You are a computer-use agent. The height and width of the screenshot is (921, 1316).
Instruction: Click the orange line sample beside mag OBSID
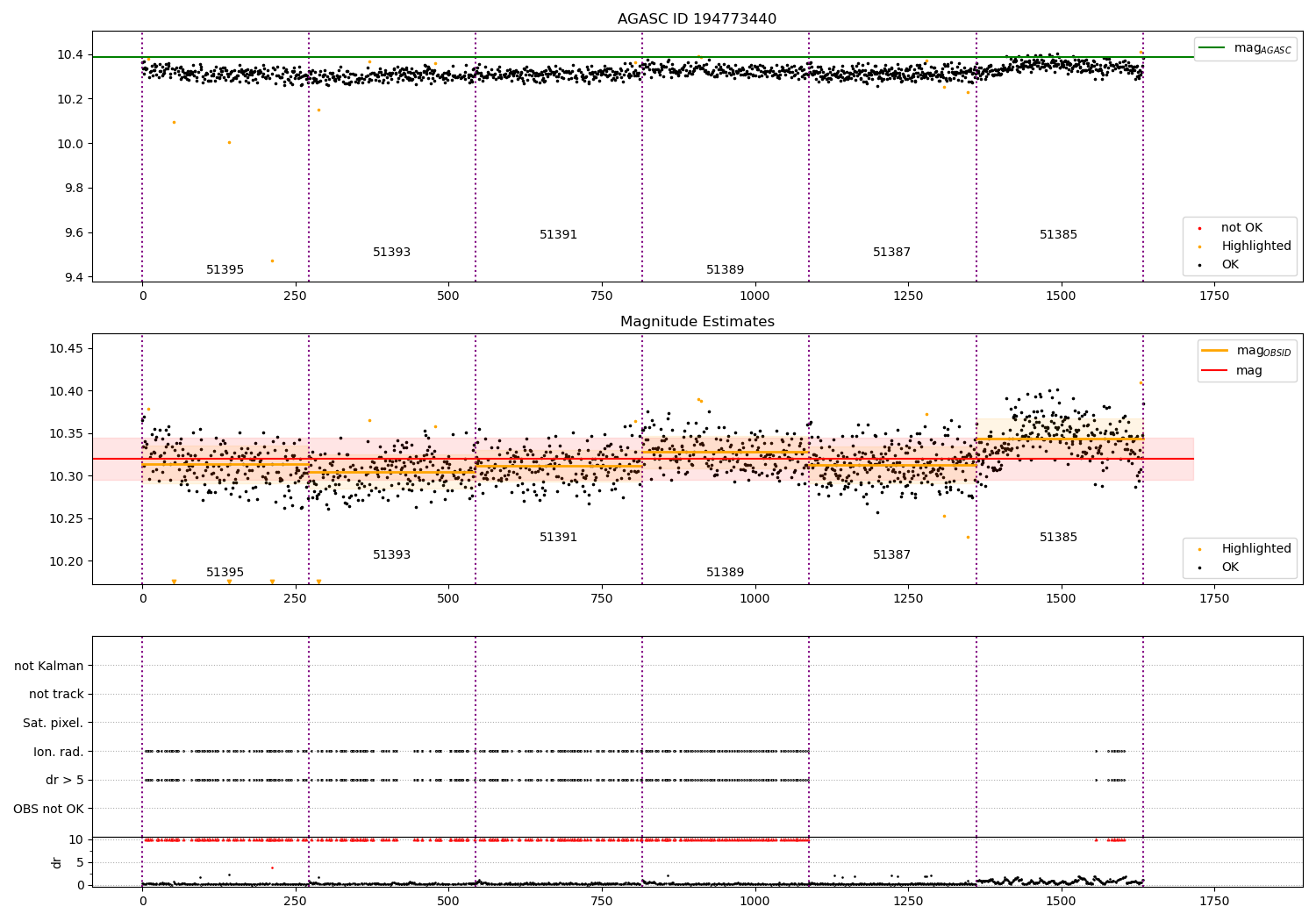pos(1215,351)
